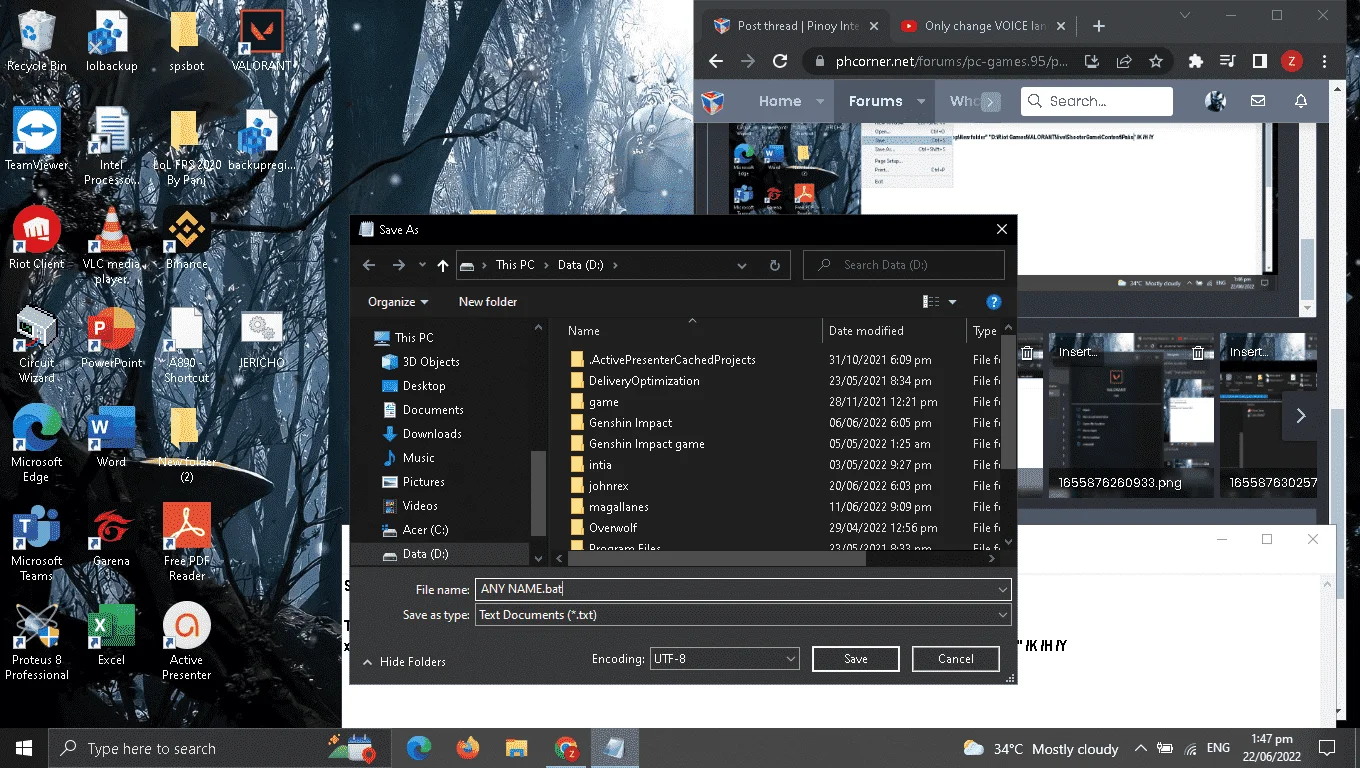The image size is (1360, 768).
Task: Select the TeamViewer desktop icon
Action: pyautogui.click(x=37, y=140)
